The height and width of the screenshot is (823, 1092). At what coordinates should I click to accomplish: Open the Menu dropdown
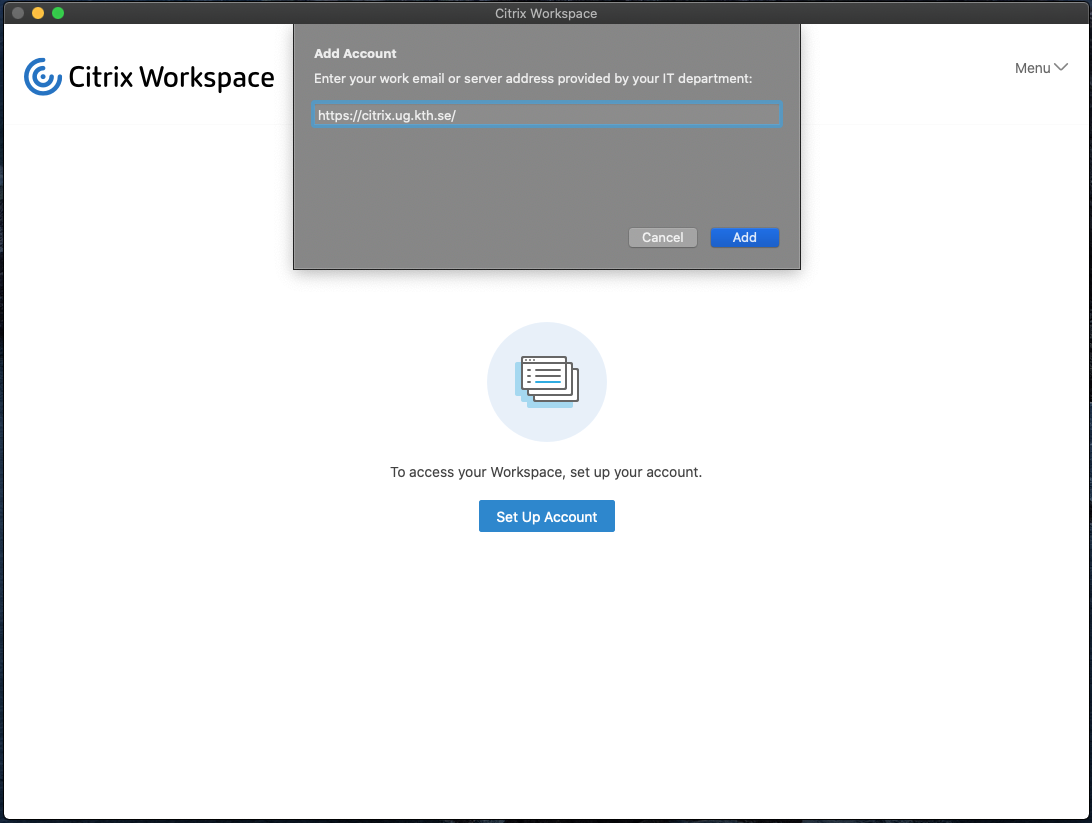pos(1040,68)
